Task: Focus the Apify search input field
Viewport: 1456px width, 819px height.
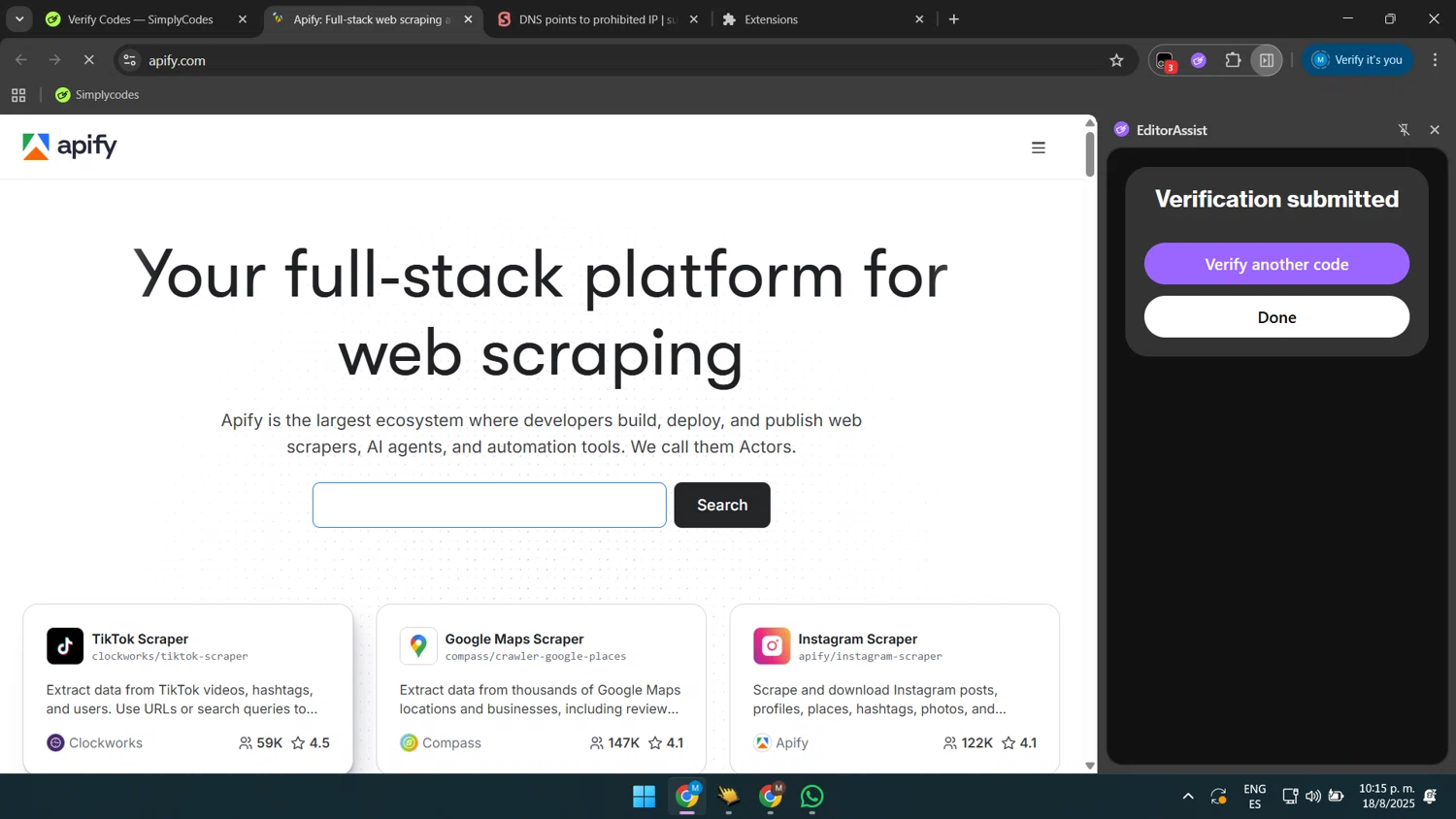Action: pyautogui.click(x=489, y=505)
